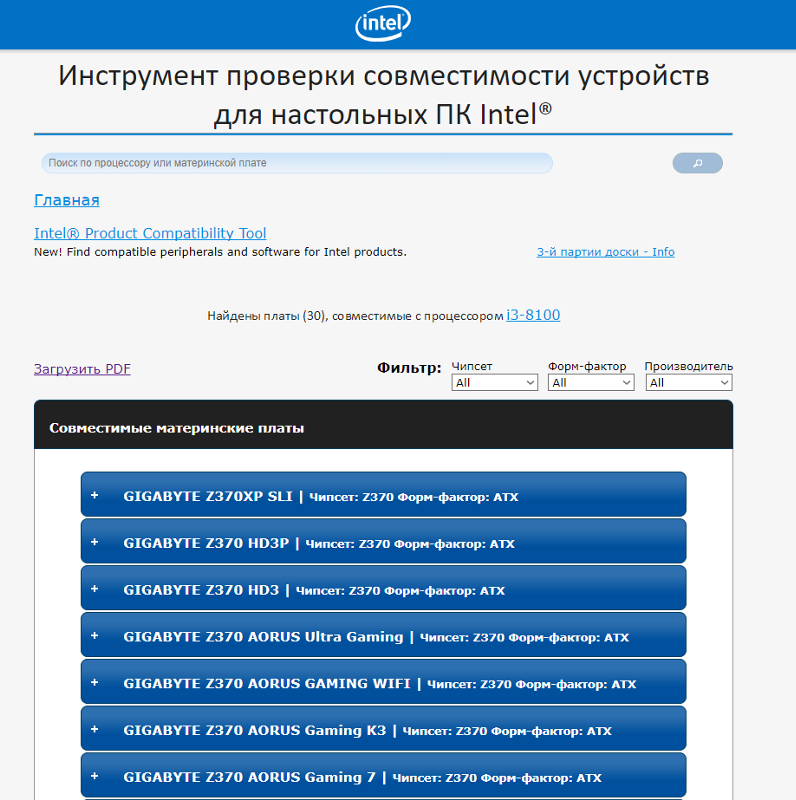
Task: Click the Совместимые материнские платы header
Action: click(383, 425)
